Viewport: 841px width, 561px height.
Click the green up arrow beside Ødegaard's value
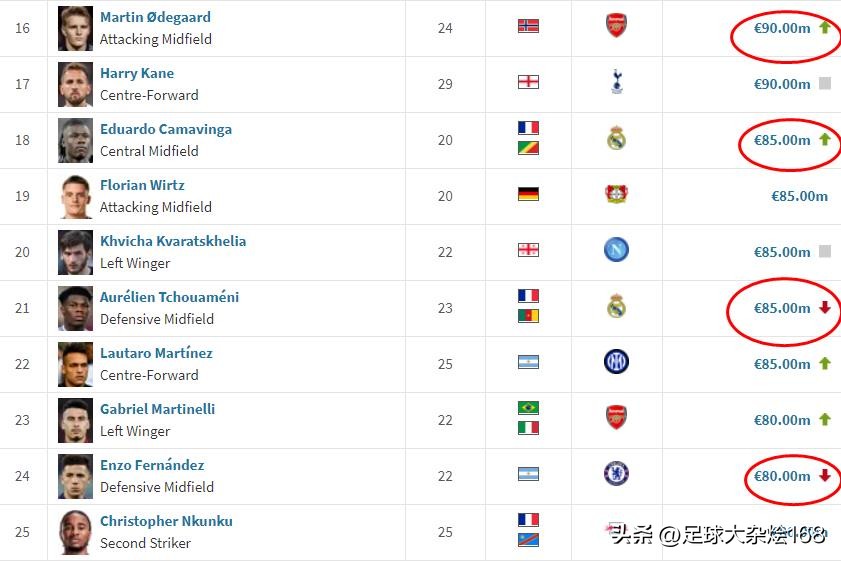tap(825, 28)
